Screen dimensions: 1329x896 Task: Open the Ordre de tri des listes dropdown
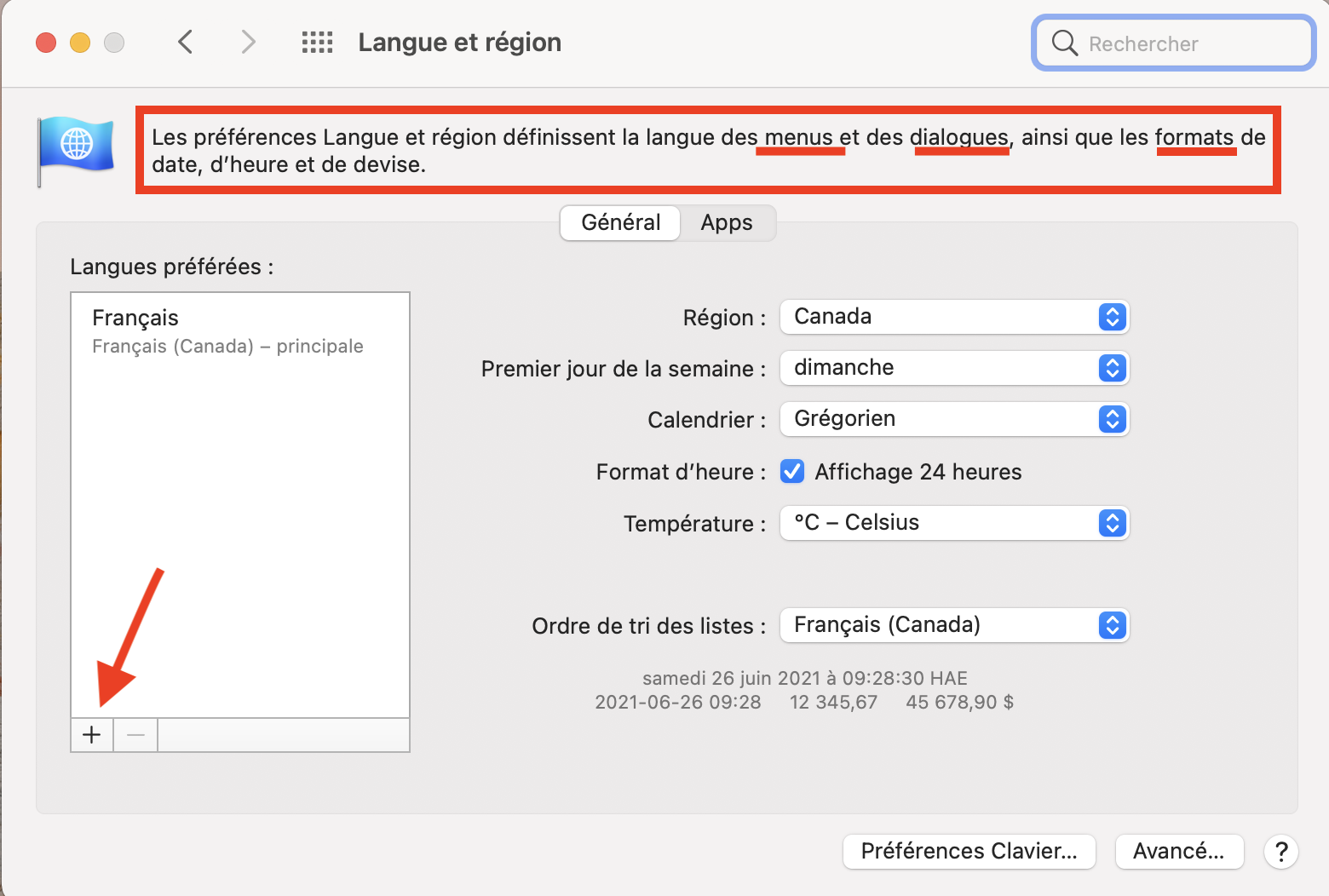point(954,625)
